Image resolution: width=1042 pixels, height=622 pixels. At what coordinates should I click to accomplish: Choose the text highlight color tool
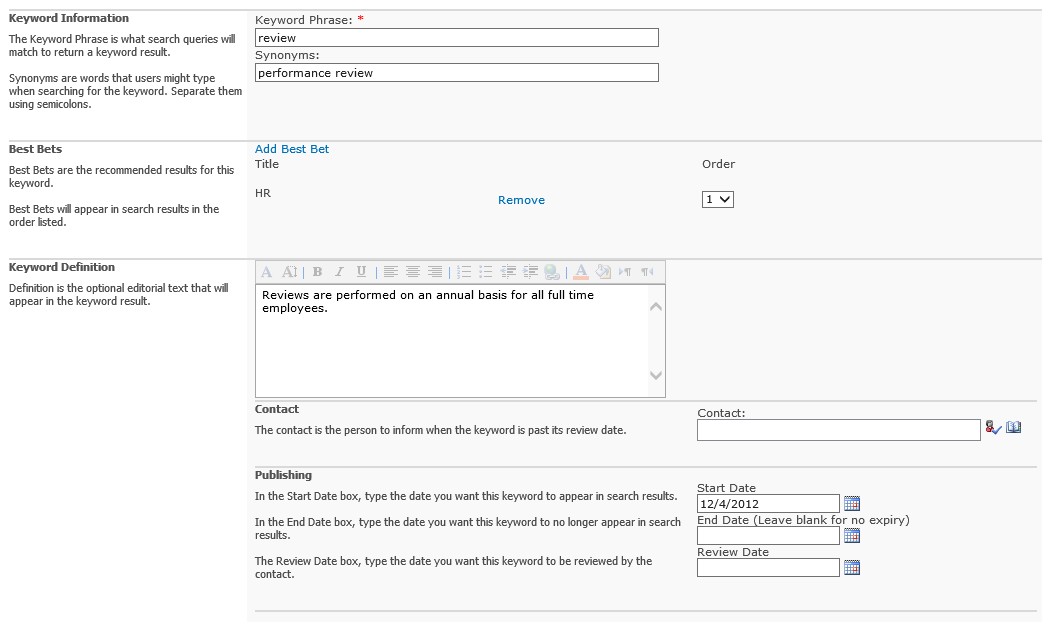603,272
